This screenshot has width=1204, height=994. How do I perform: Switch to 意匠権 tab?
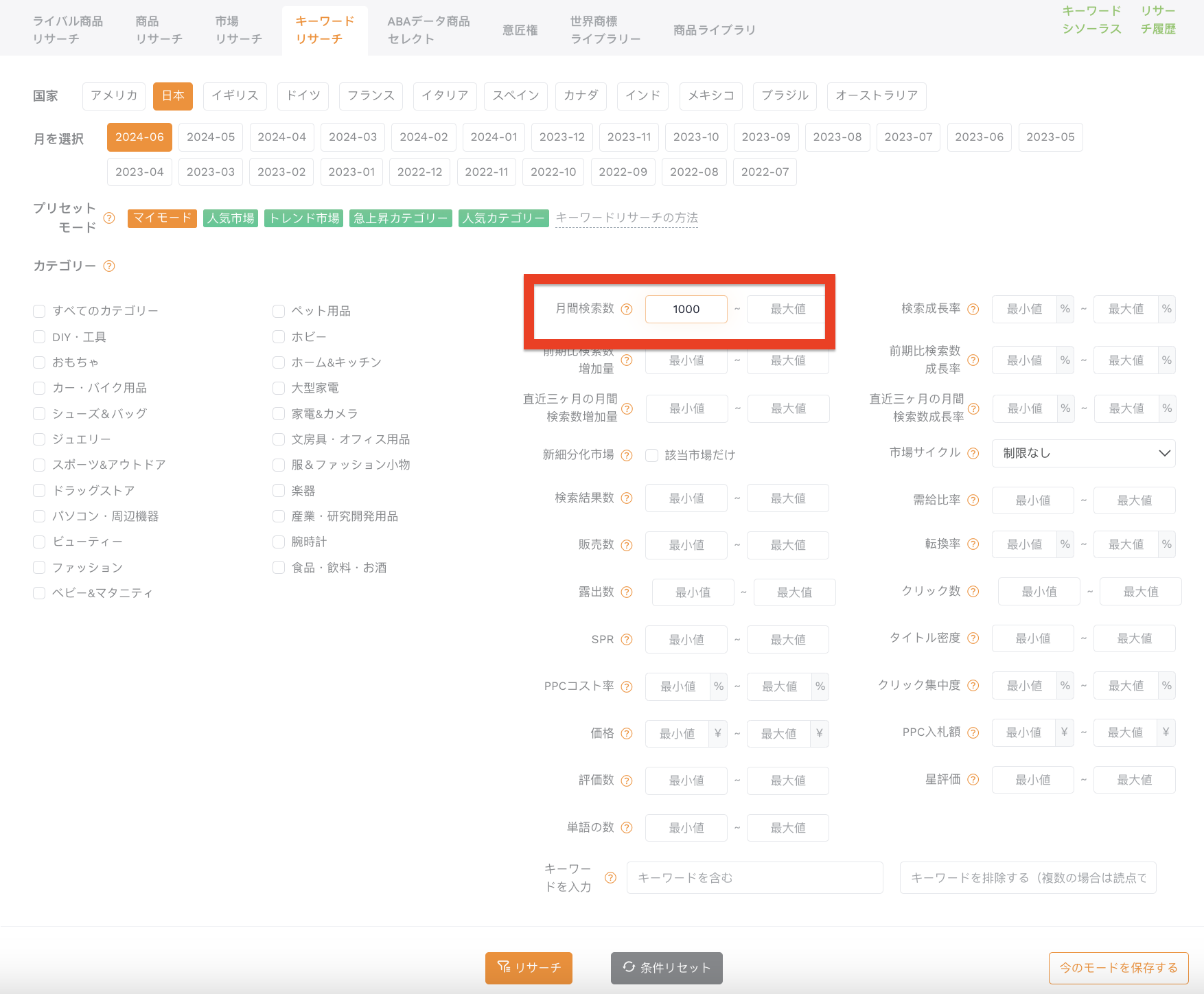(520, 30)
